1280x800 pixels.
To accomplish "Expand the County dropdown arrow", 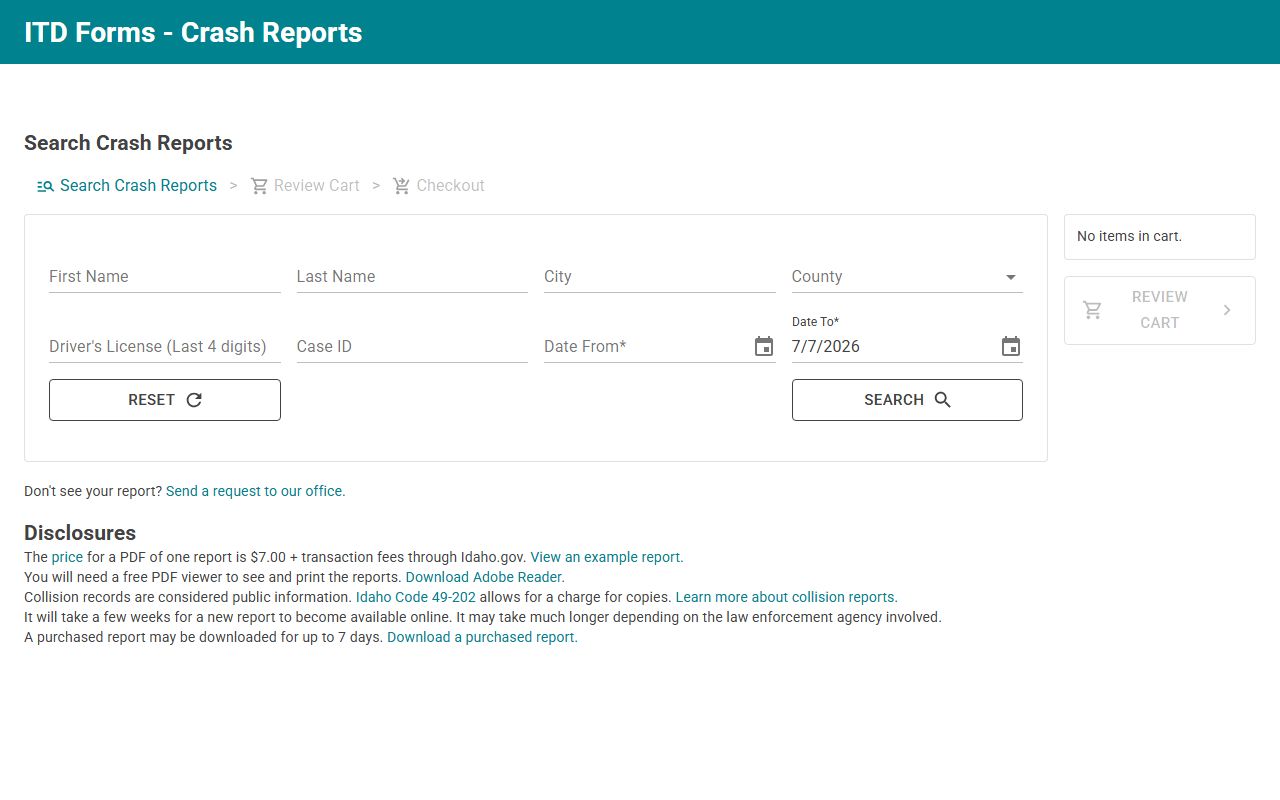I will pyautogui.click(x=1011, y=277).
